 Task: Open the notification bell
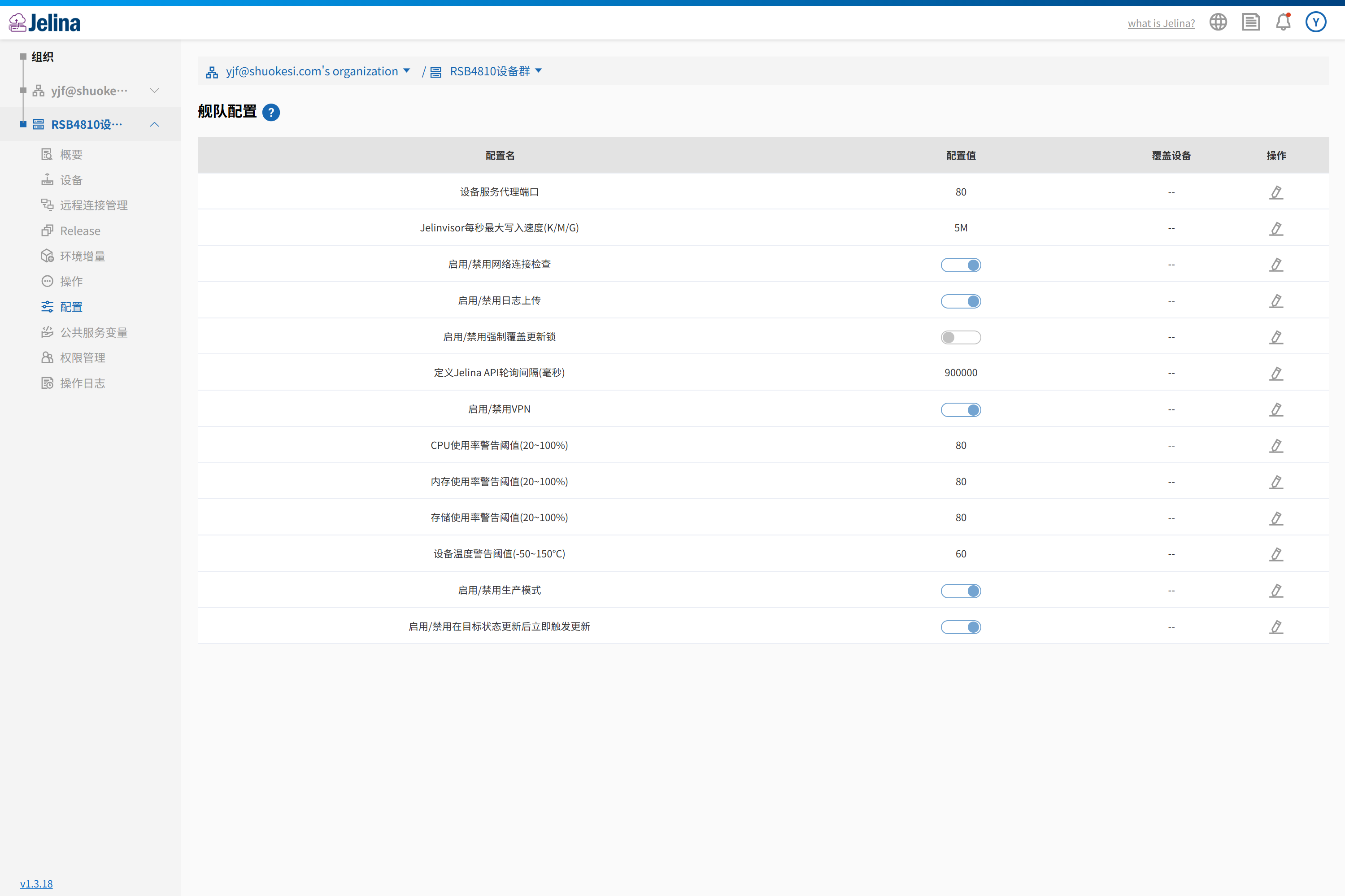[x=1283, y=22]
